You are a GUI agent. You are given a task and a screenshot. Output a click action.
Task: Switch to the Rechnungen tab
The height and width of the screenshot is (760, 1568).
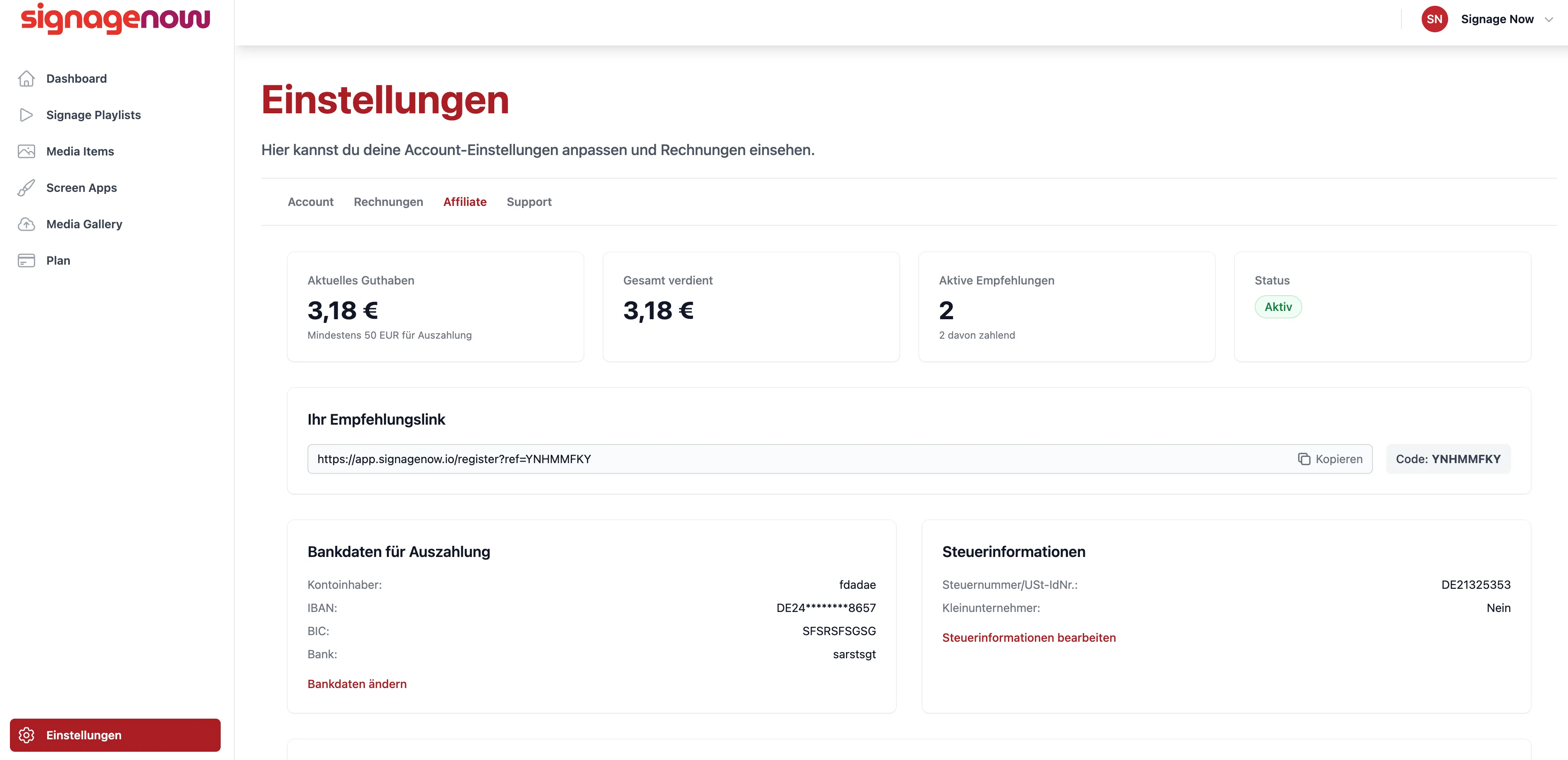(x=388, y=201)
